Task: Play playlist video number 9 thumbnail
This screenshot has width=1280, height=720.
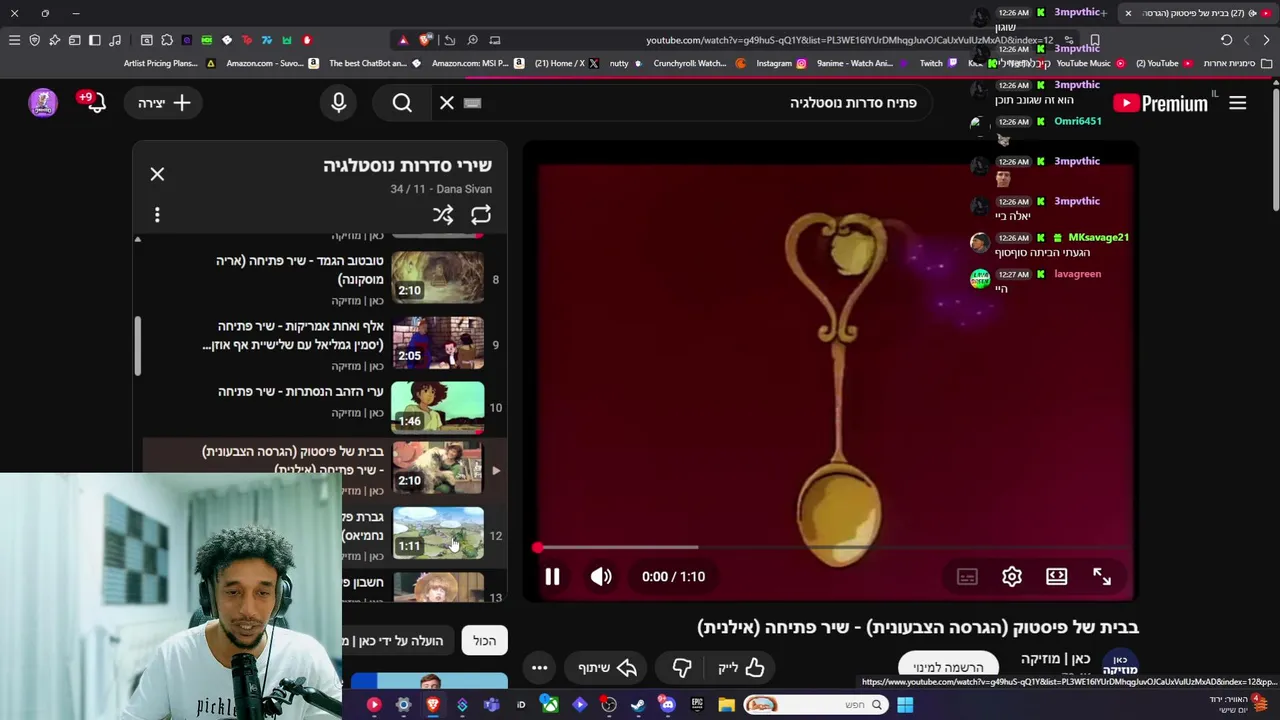Action: click(437, 342)
